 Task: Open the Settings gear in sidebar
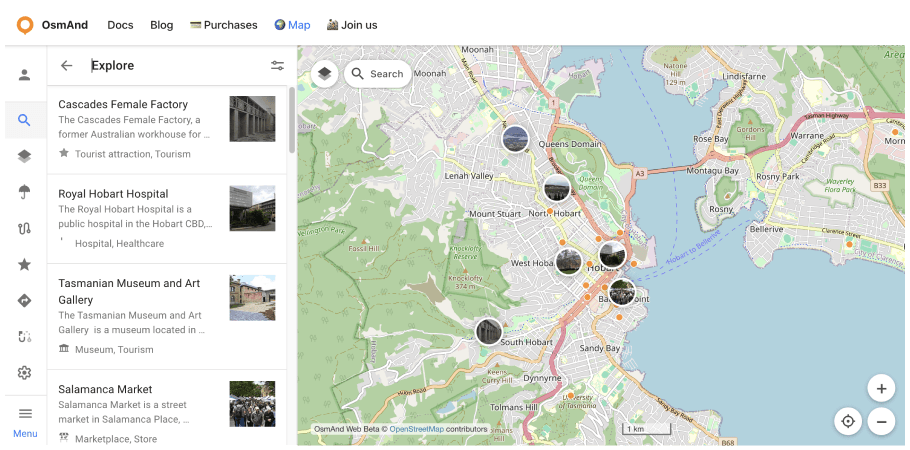[25, 373]
